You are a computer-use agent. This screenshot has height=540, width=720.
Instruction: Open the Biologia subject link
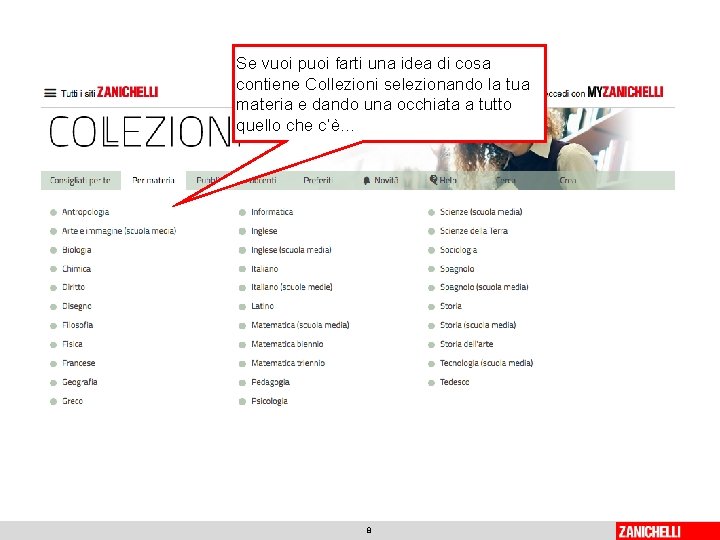[x=77, y=250]
